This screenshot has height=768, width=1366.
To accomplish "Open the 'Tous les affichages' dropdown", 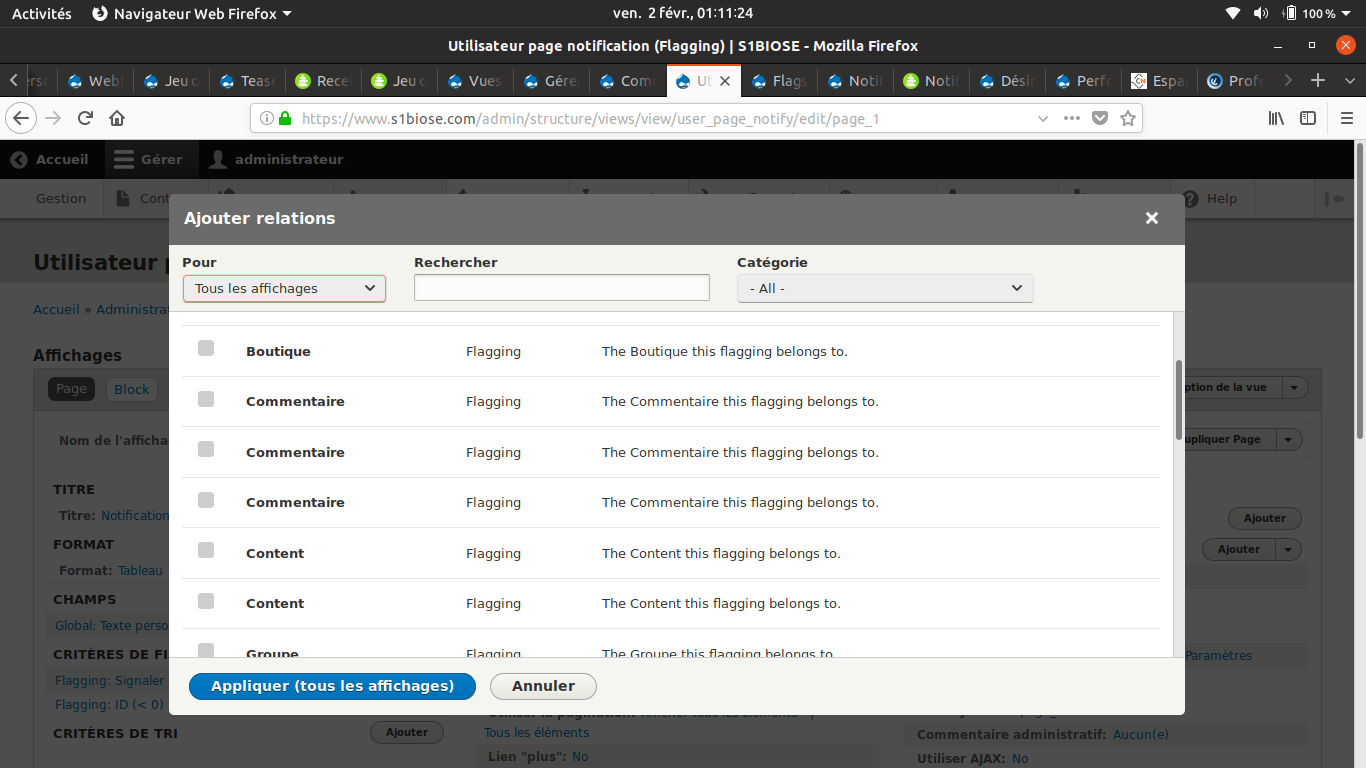I will tap(284, 287).
